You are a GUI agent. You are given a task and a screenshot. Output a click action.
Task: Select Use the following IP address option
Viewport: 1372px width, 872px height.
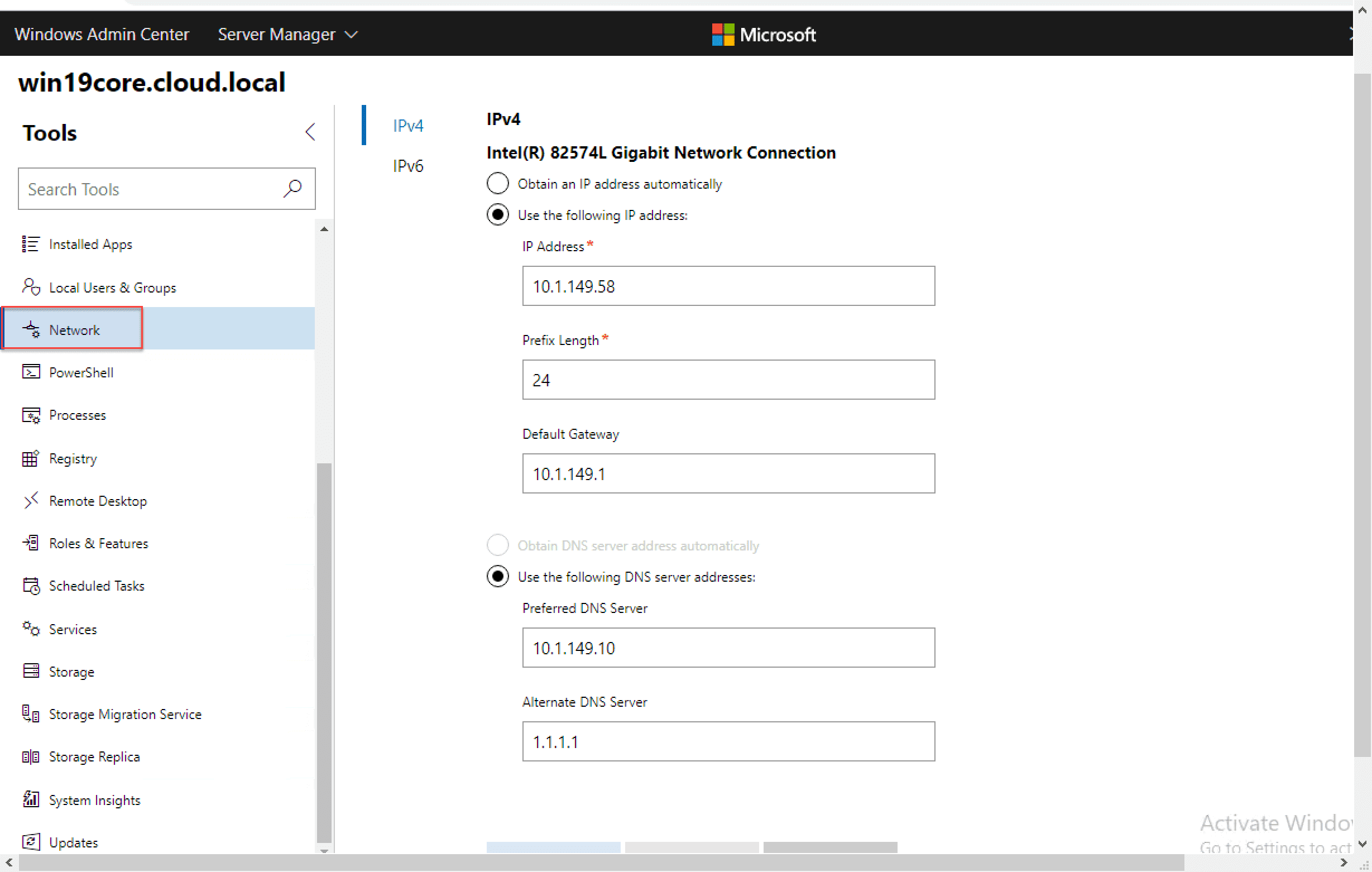[x=497, y=215]
